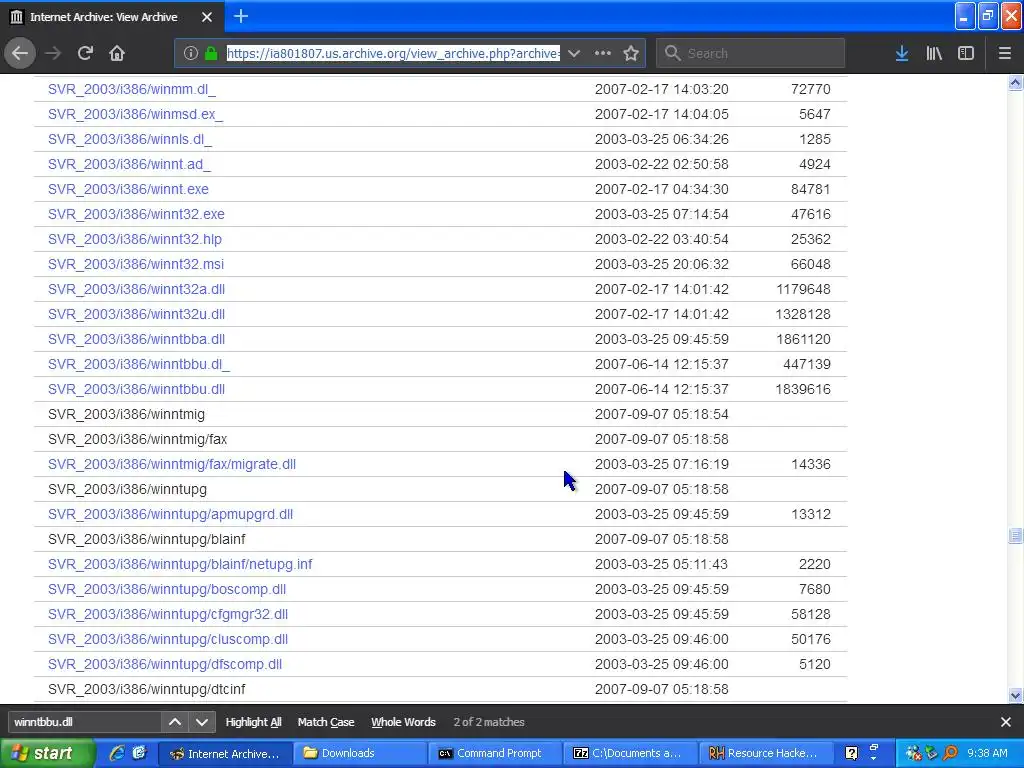This screenshot has height=768, width=1024.
Task: Click the size value 1839616
Action: (x=803, y=389)
